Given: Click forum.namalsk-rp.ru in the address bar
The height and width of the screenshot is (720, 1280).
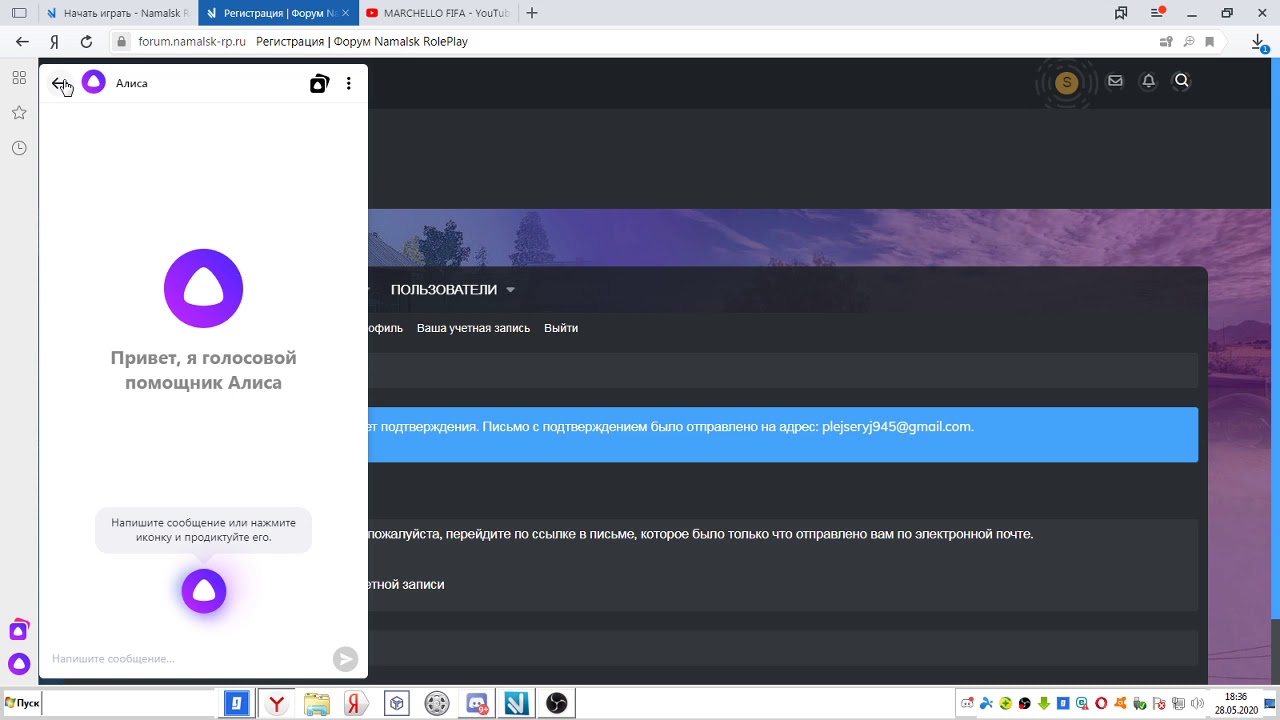Looking at the screenshot, I should pos(191,42).
